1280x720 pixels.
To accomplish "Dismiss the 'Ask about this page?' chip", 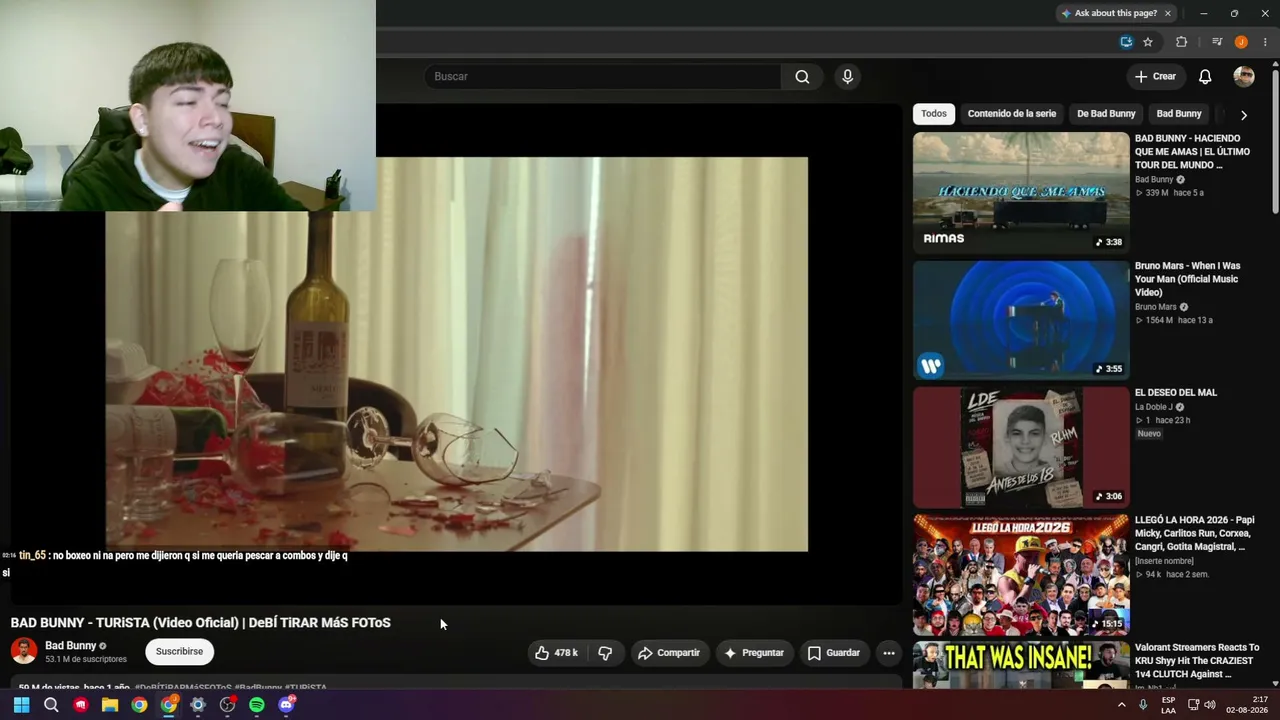I will pyautogui.click(x=1167, y=13).
